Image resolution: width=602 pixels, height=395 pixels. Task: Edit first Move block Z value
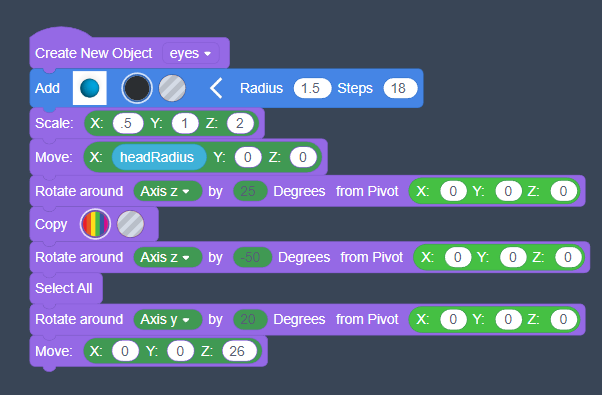pyautogui.click(x=303, y=157)
